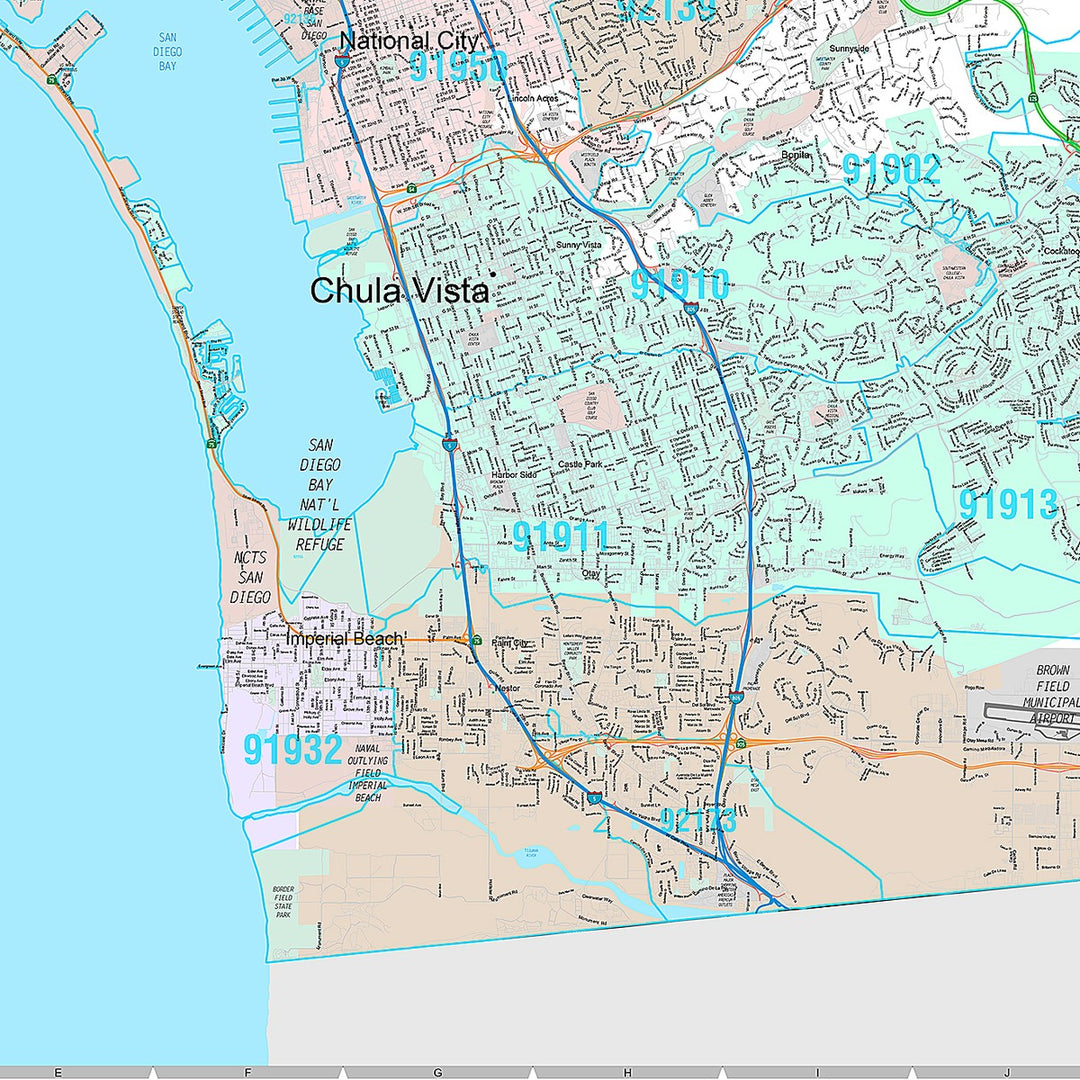
Task: Select ZIP code 91950 label
Action: (458, 68)
